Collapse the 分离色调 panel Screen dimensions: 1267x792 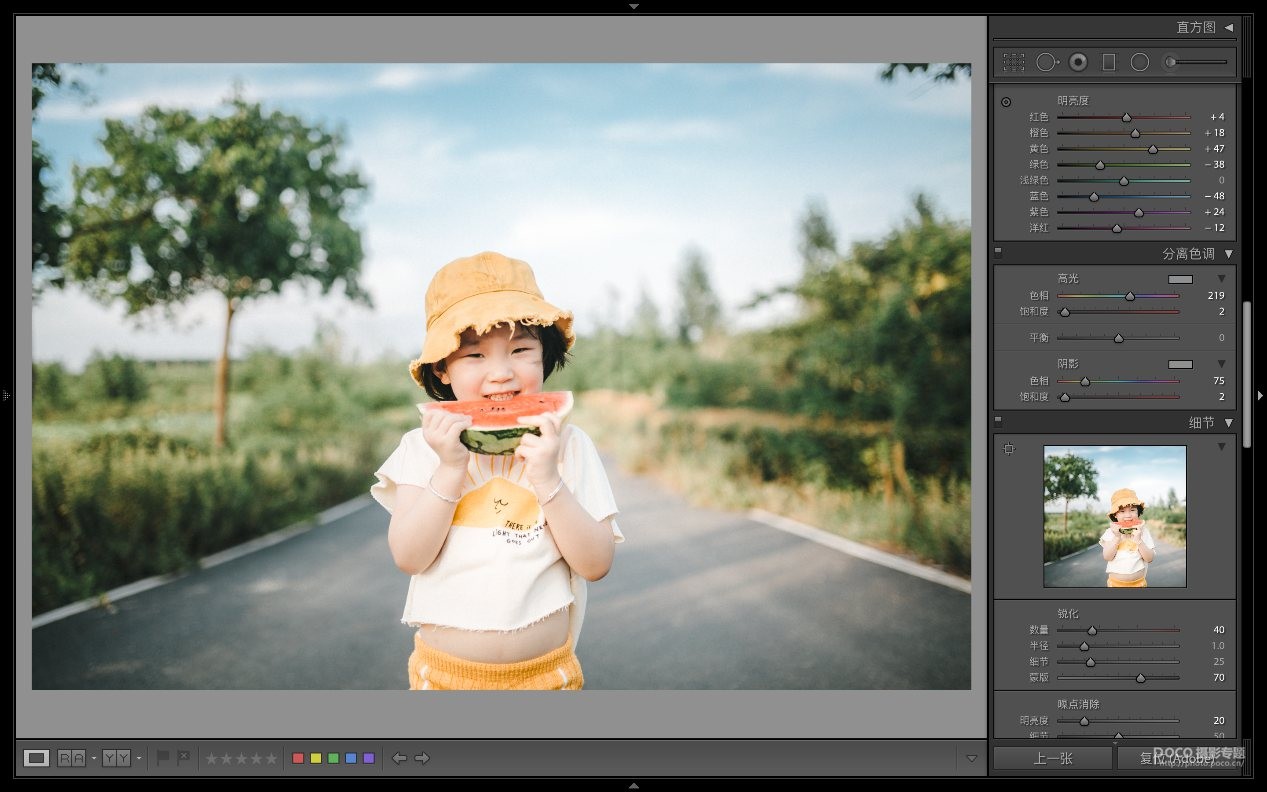coord(1229,254)
